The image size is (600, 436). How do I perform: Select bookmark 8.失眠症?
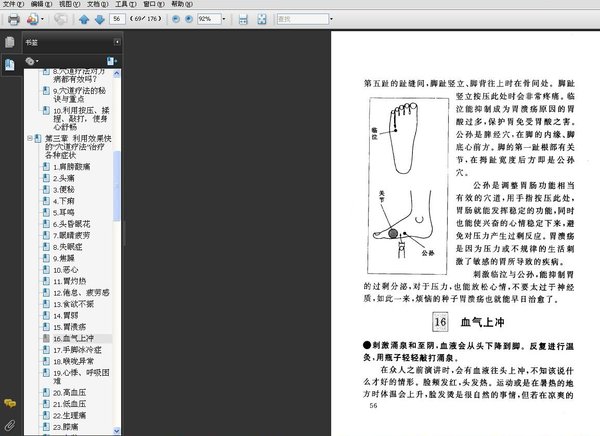pyautogui.click(x=67, y=247)
